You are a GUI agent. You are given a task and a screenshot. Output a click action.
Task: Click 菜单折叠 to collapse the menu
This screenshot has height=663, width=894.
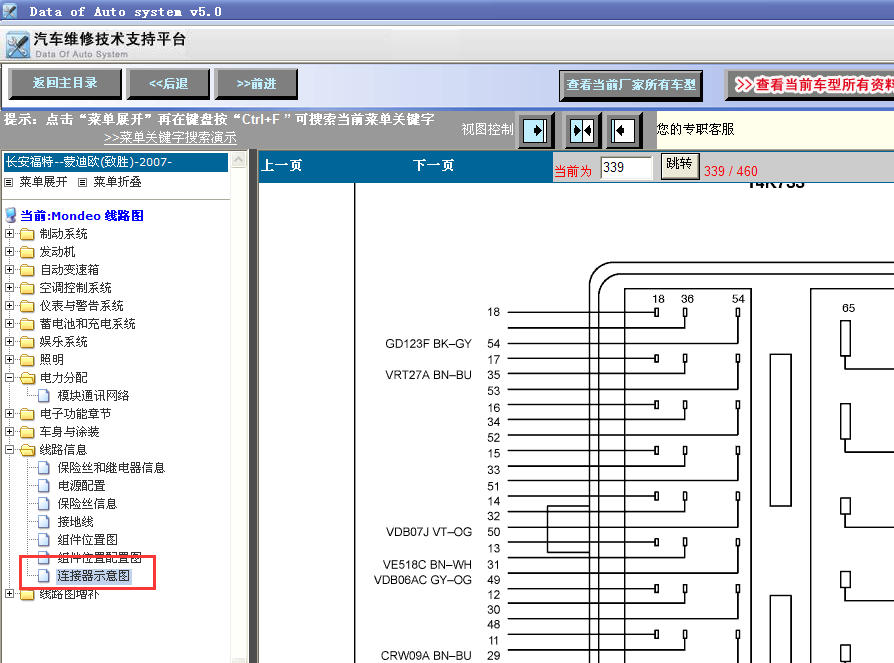(117, 182)
